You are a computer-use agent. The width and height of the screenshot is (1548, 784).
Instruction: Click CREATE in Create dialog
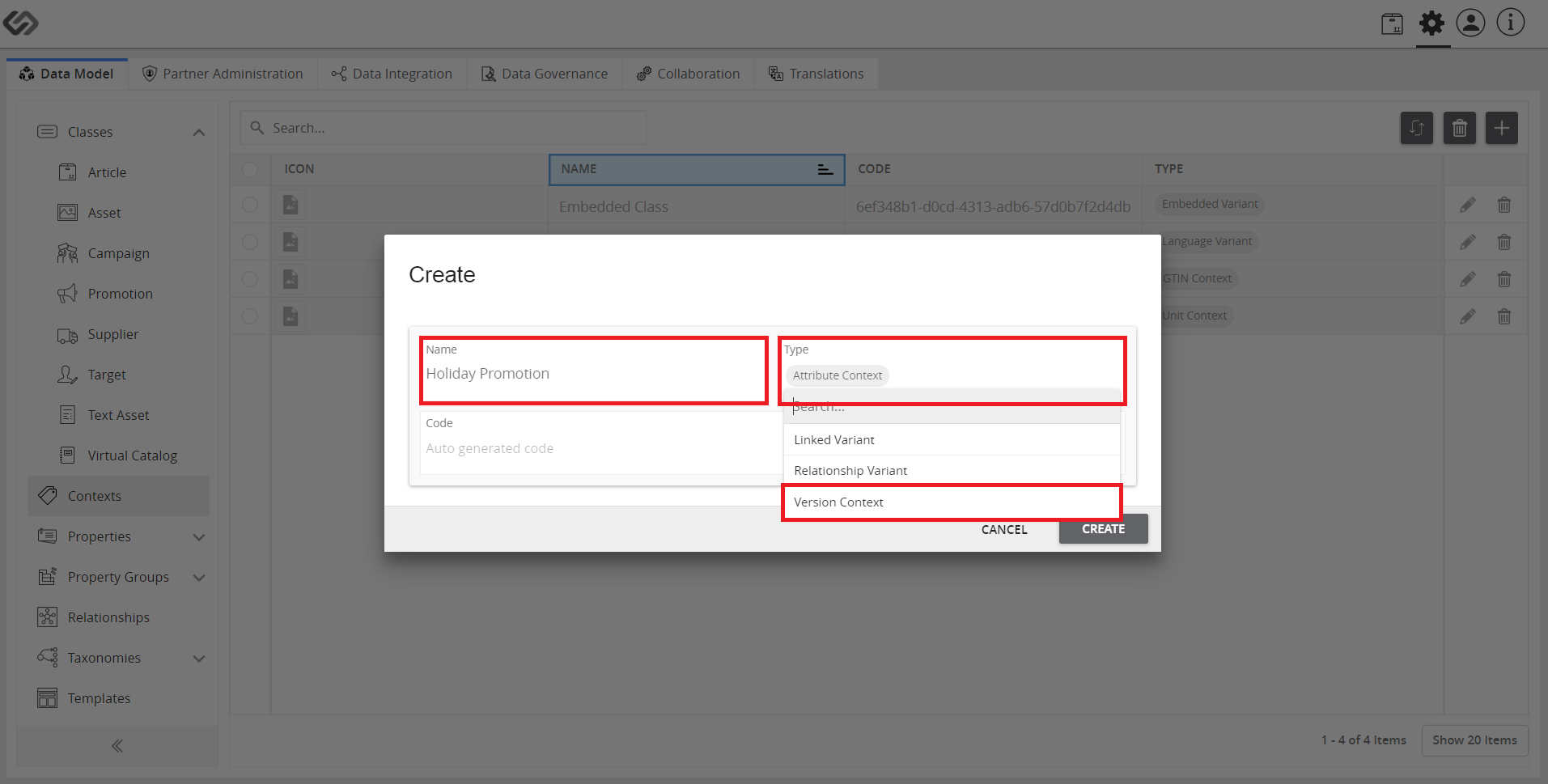(1103, 529)
